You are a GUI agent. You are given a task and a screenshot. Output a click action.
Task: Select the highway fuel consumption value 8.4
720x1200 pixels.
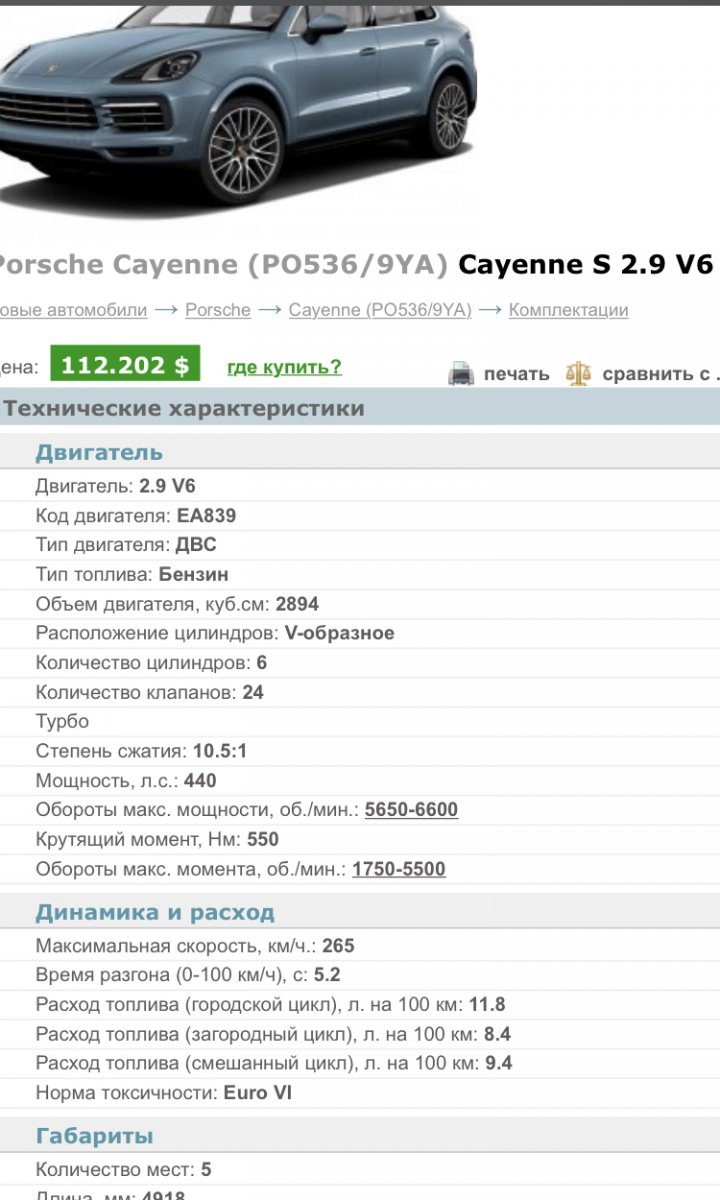pyautogui.click(x=498, y=1034)
